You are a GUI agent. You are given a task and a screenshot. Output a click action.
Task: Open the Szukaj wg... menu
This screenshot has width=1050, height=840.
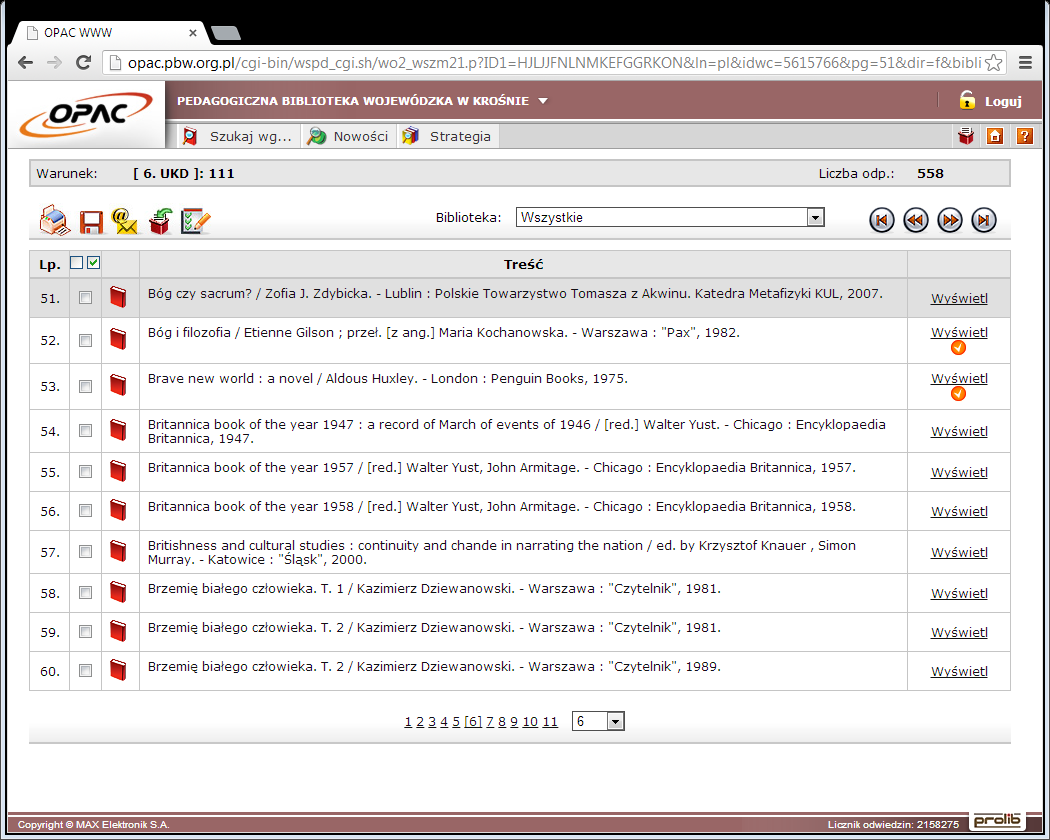[238, 136]
